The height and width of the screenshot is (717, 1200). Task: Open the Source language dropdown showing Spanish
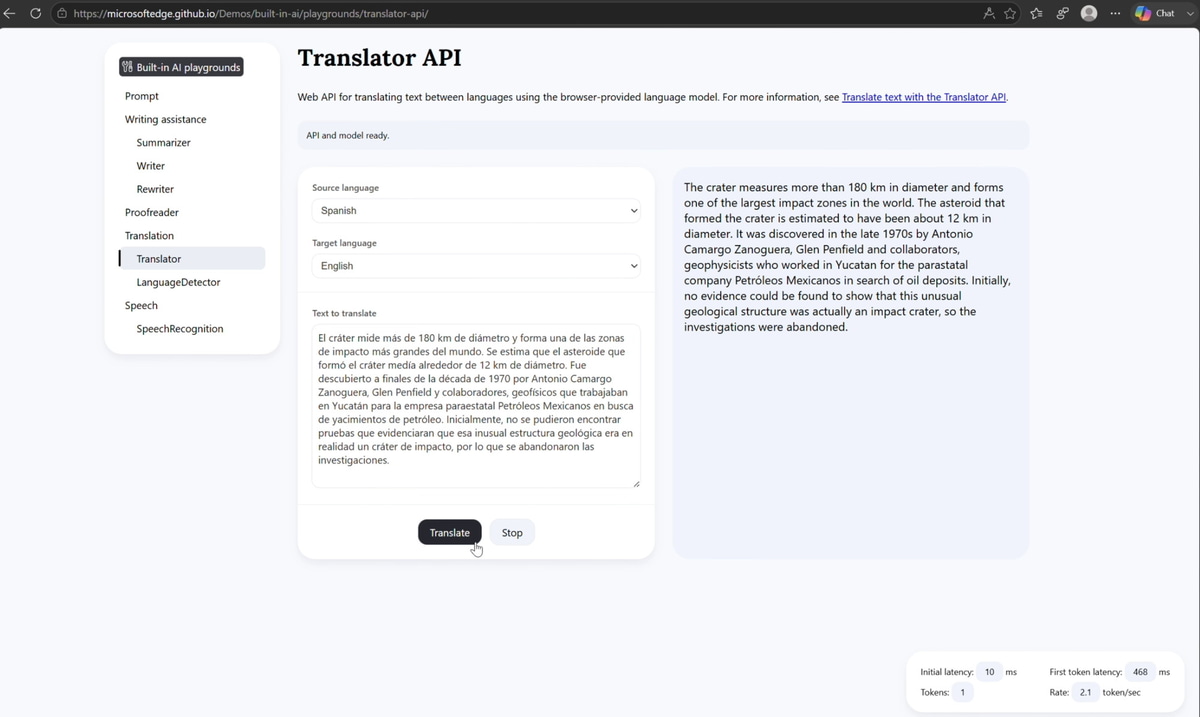tap(476, 211)
